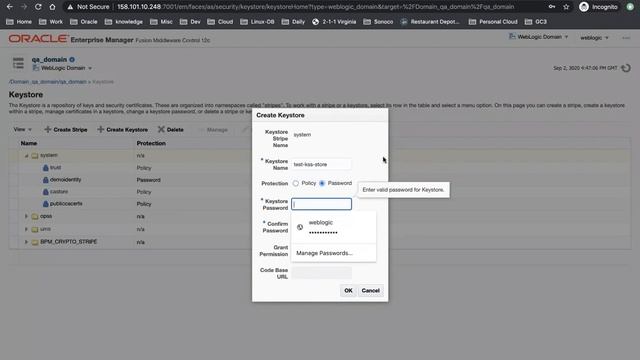Click the Delete toolbar button
The height and width of the screenshot is (360, 640).
[x=171, y=129]
